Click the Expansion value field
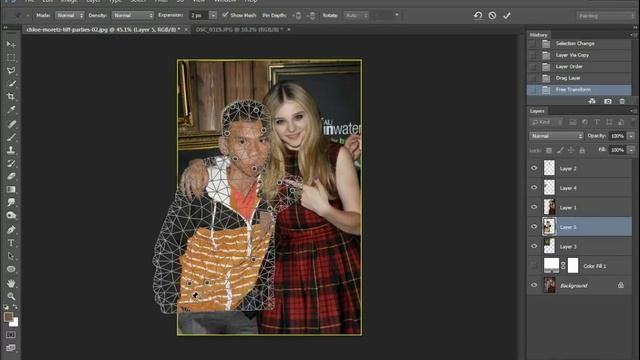 click(199, 16)
